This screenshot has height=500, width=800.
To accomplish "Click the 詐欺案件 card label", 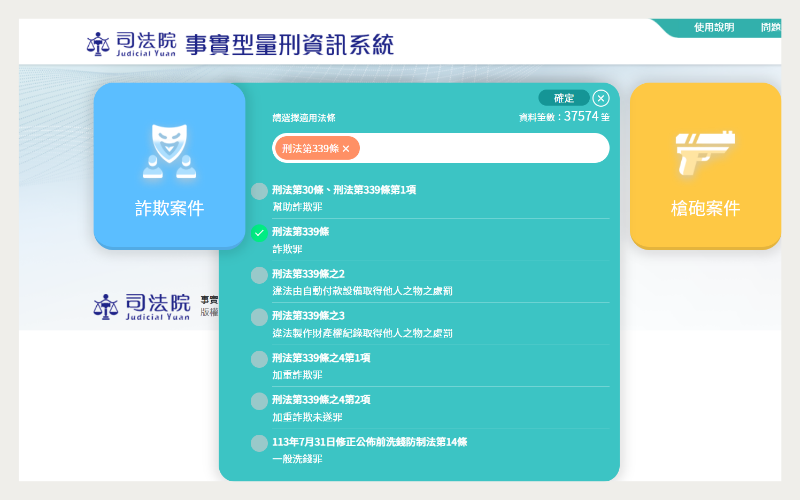I will point(169,209).
